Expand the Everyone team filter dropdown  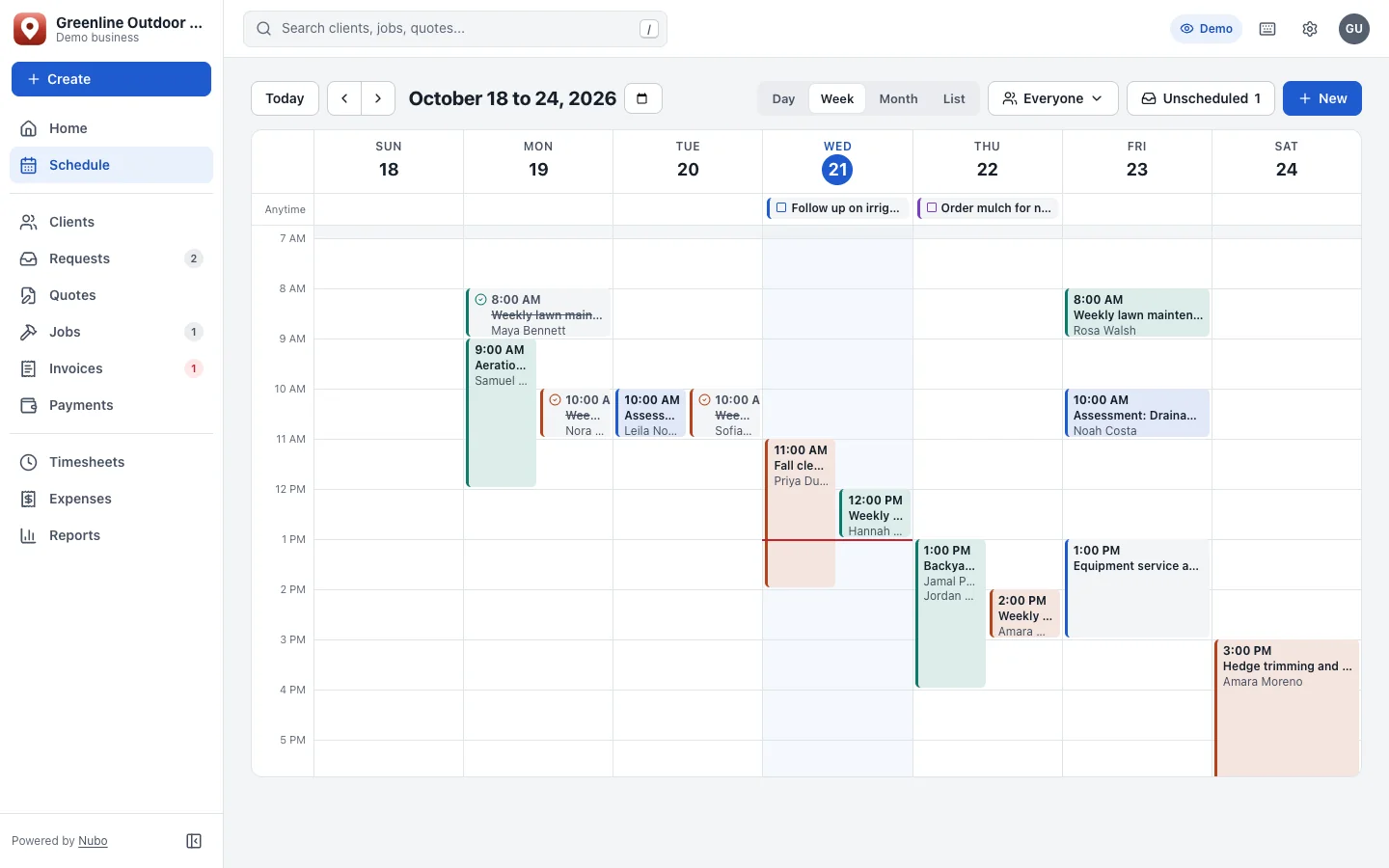click(1053, 98)
